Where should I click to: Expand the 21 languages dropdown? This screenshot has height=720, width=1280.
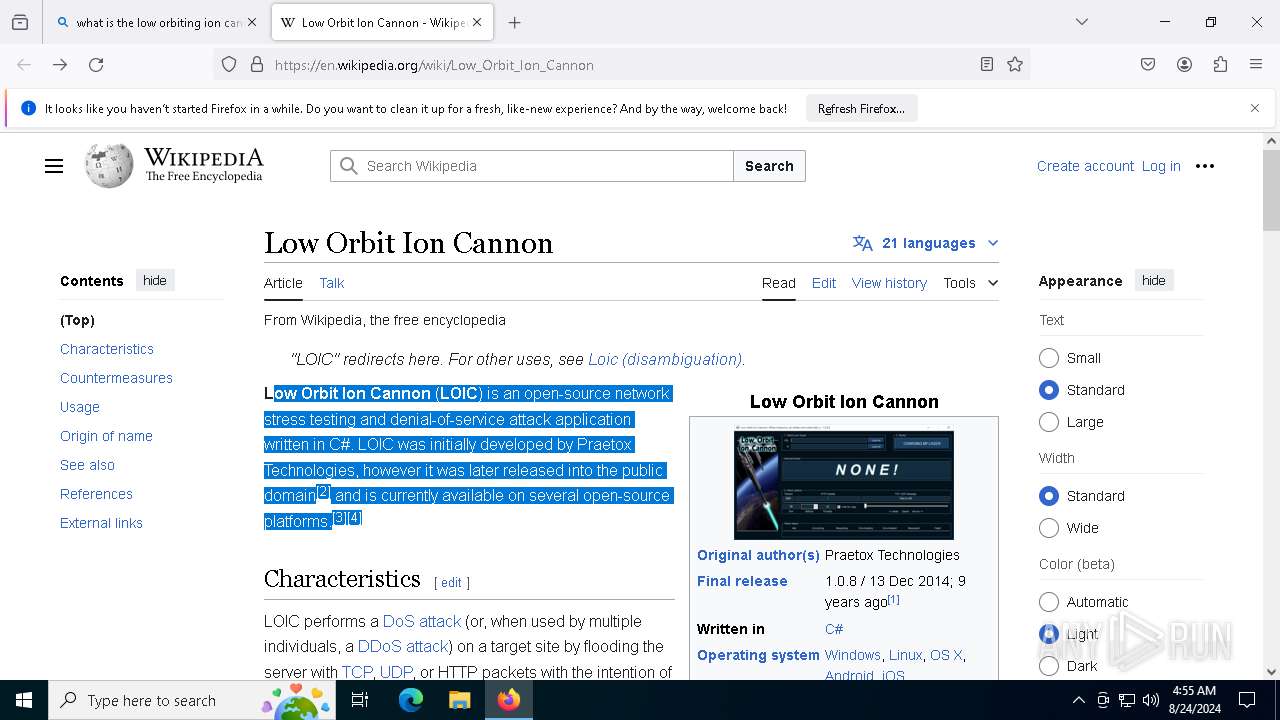(926, 243)
